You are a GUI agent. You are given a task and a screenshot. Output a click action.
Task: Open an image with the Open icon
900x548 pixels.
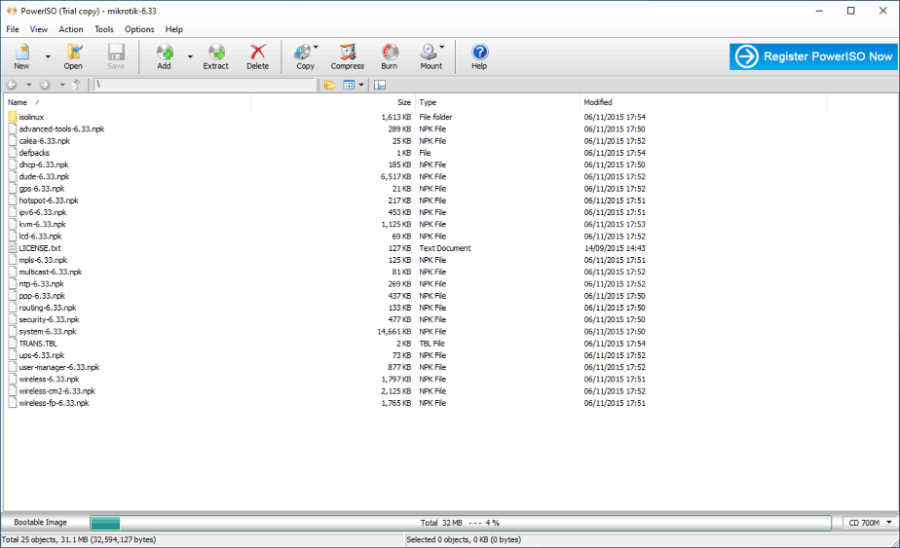click(x=73, y=52)
